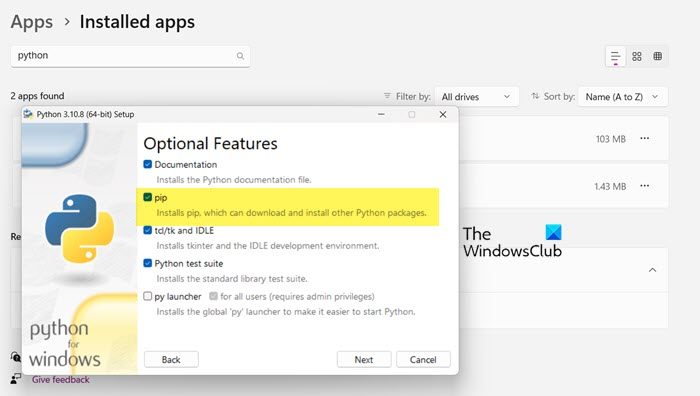Switch to grid view icon
Image resolution: width=700 pixels, height=396 pixels.
coord(637,56)
